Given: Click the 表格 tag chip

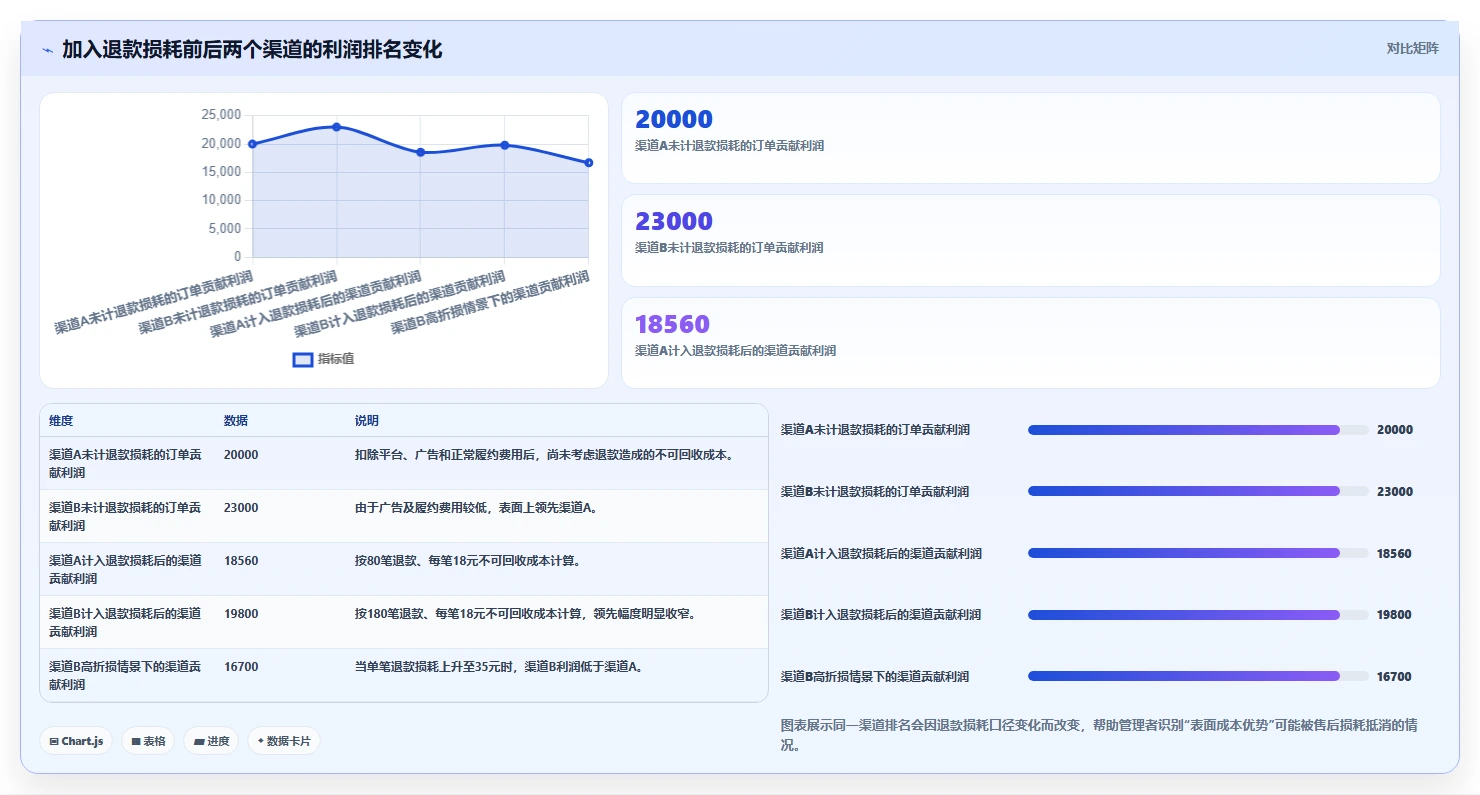Looking at the screenshot, I should [x=148, y=741].
